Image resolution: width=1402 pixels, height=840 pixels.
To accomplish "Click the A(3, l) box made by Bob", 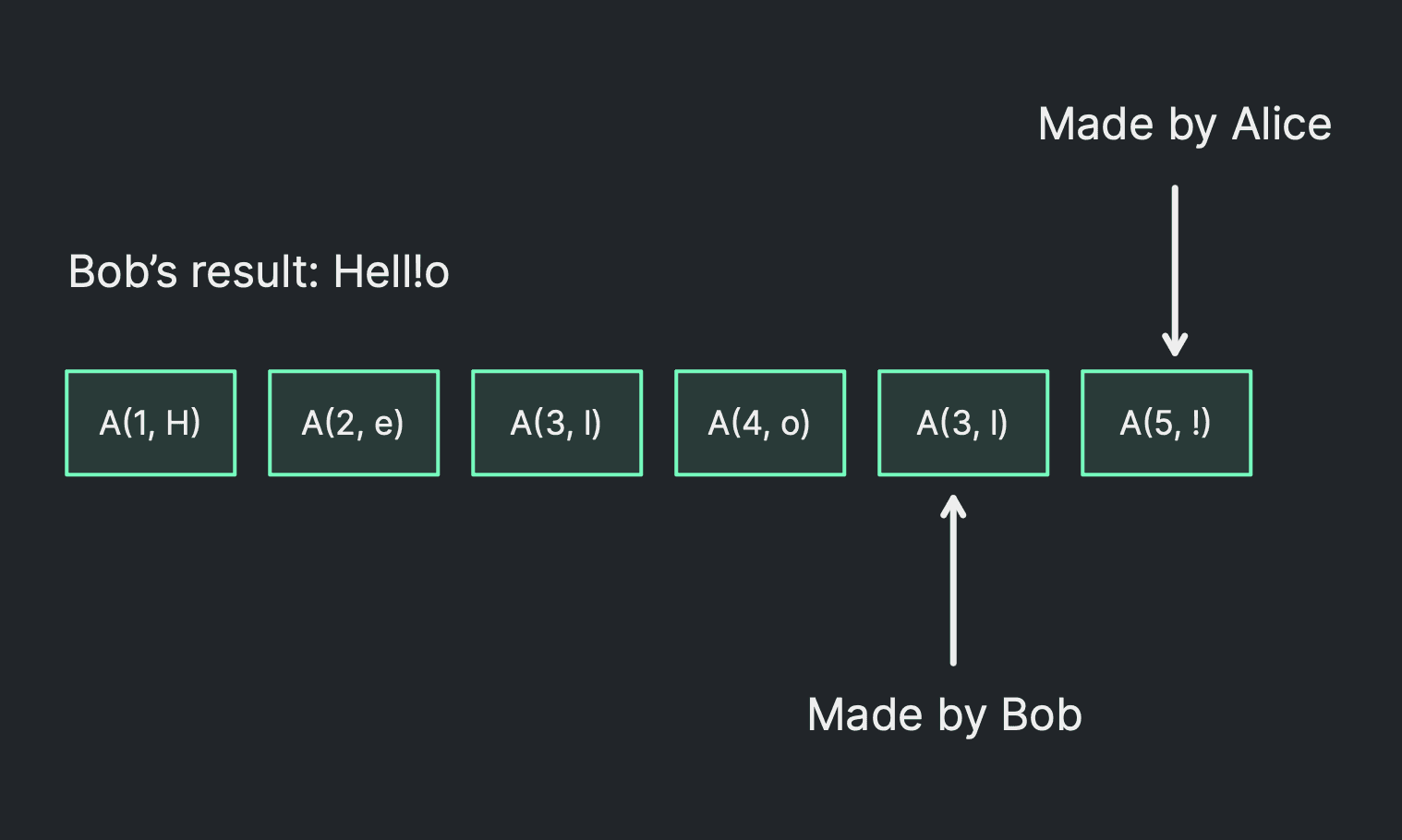I will [963, 424].
